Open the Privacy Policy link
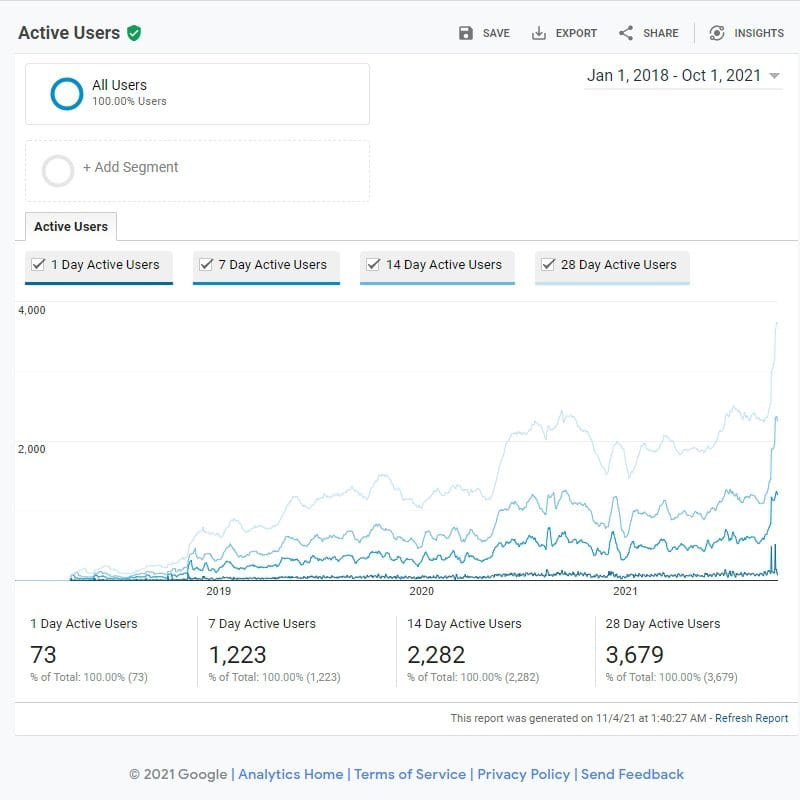 click(x=523, y=774)
